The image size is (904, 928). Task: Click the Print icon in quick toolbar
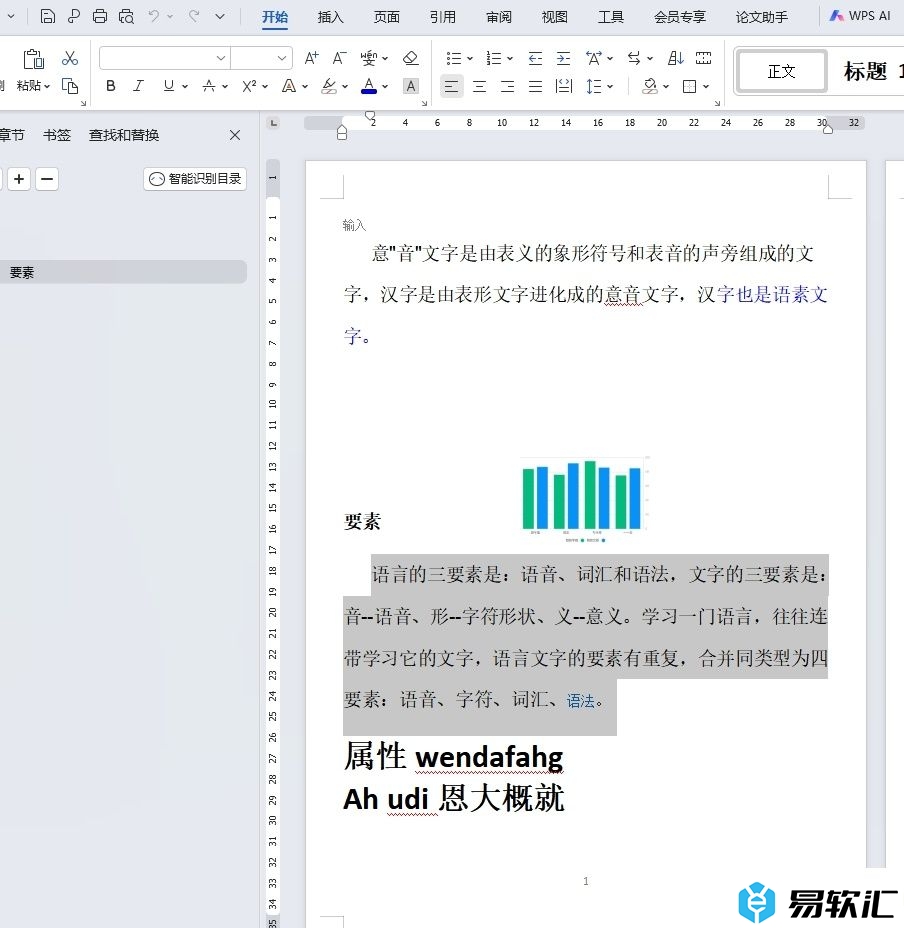point(100,16)
